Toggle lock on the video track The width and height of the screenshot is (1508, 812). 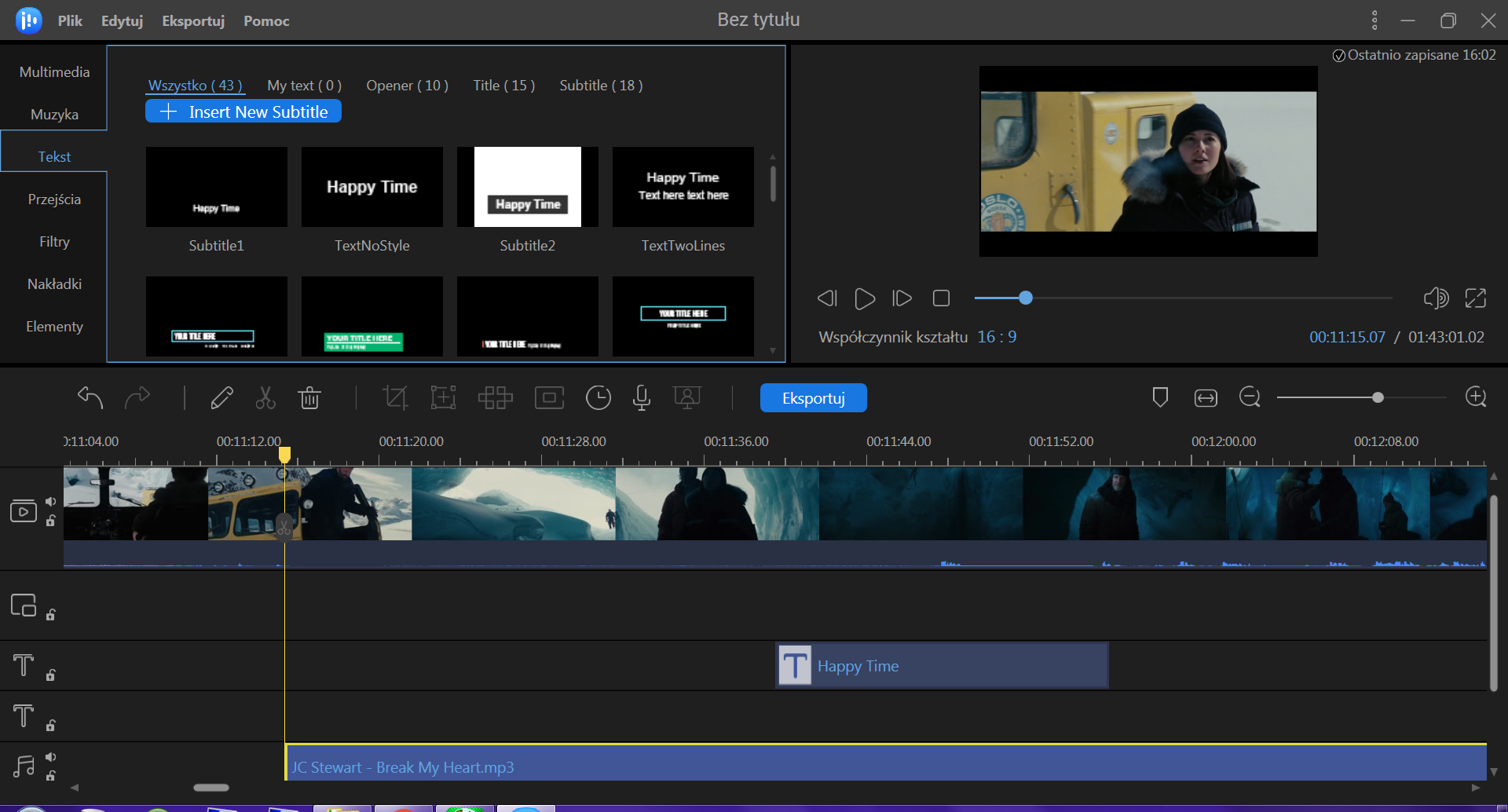pyautogui.click(x=50, y=521)
